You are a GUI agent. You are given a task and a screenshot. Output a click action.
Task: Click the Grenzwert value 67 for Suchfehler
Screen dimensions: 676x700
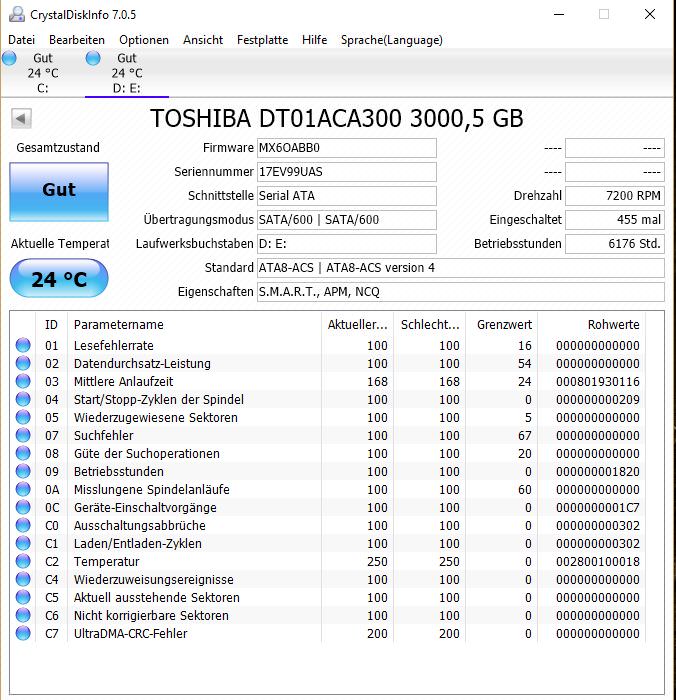tap(525, 436)
